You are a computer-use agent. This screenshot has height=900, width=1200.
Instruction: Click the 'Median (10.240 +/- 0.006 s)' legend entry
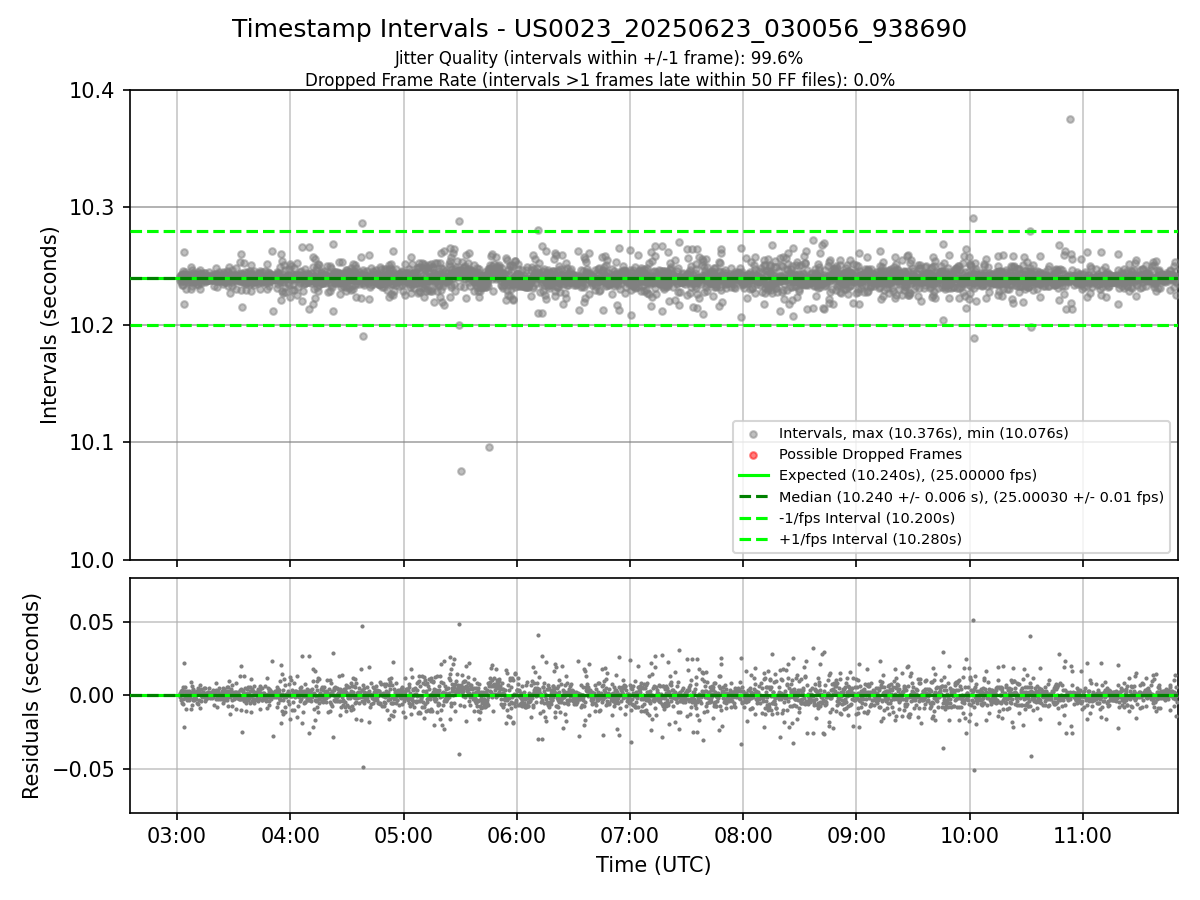point(970,497)
